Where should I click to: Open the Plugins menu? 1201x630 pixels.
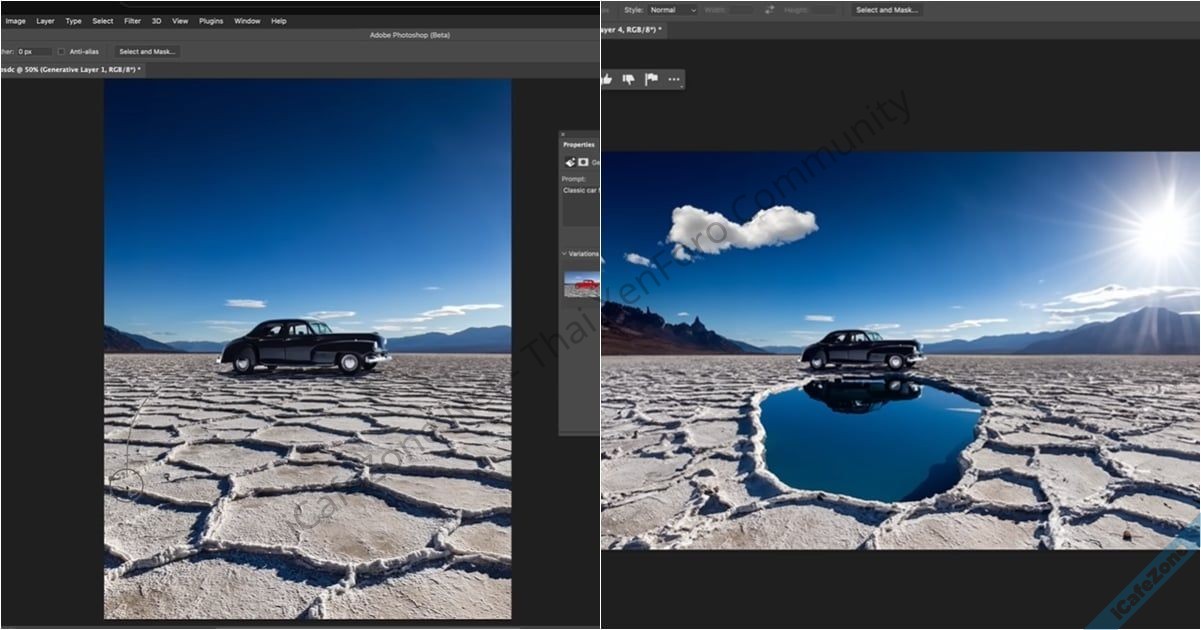pyautogui.click(x=211, y=20)
